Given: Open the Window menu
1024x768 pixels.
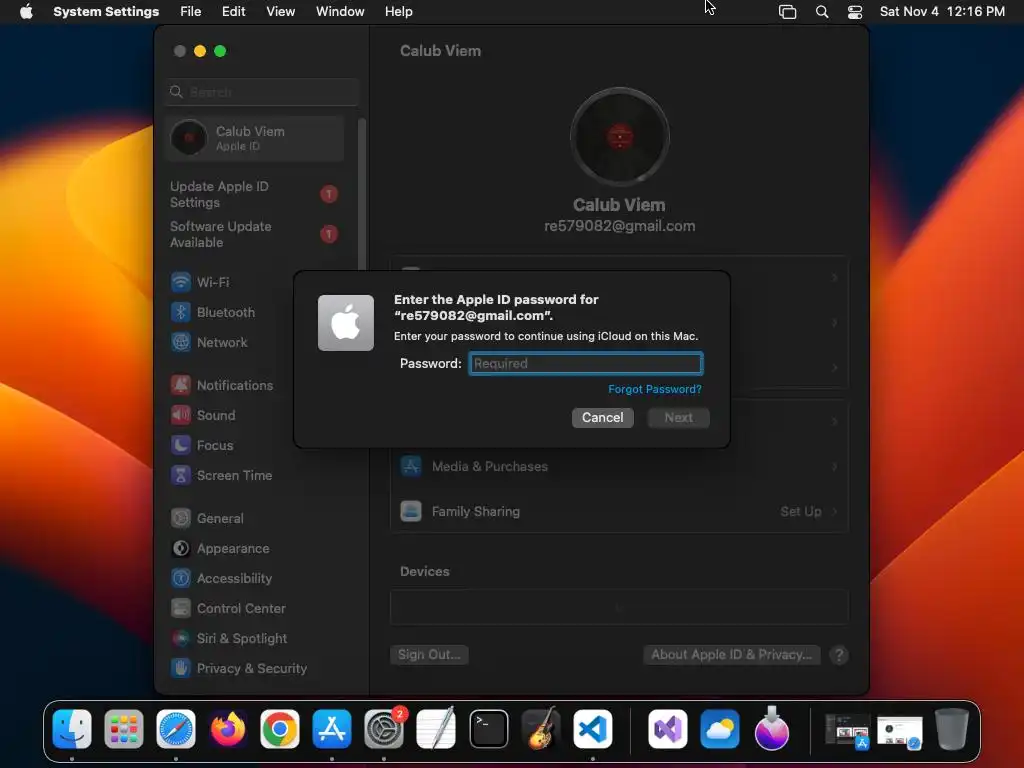Looking at the screenshot, I should click(x=340, y=11).
